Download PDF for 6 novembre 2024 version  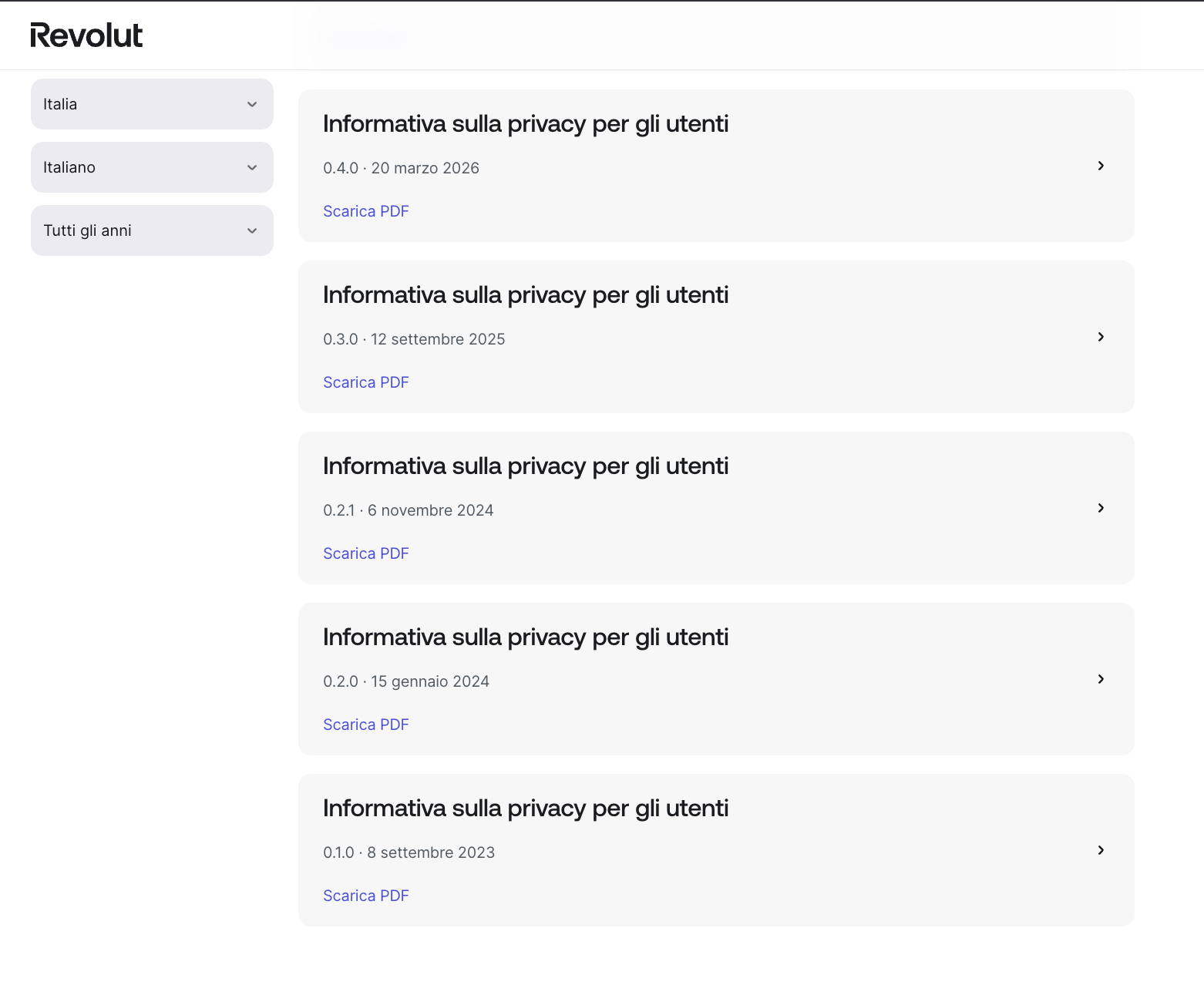click(366, 553)
